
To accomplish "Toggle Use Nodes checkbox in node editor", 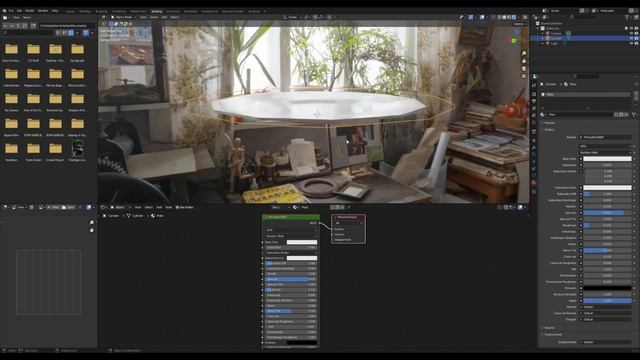I will [x=177, y=207].
